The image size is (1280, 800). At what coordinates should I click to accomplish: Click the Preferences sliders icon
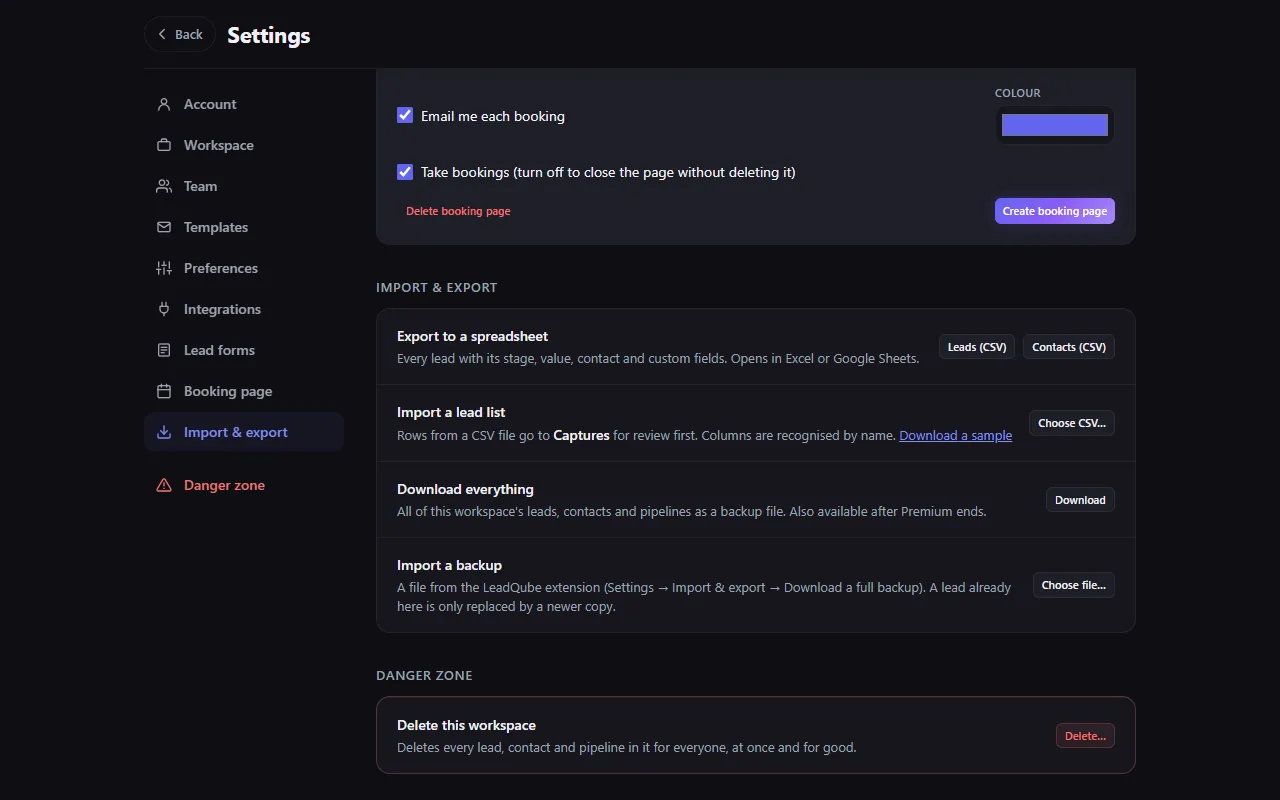click(164, 268)
